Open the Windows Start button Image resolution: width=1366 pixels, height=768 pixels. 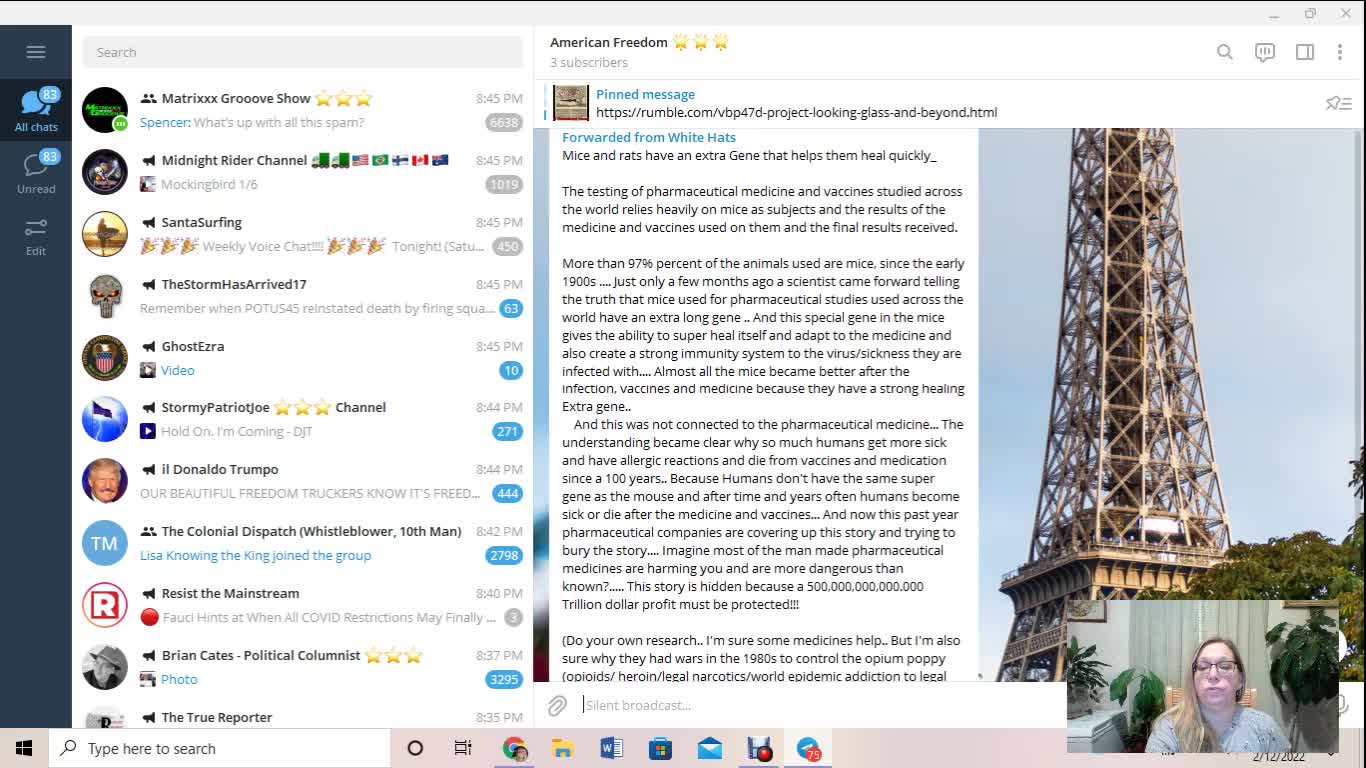point(24,748)
